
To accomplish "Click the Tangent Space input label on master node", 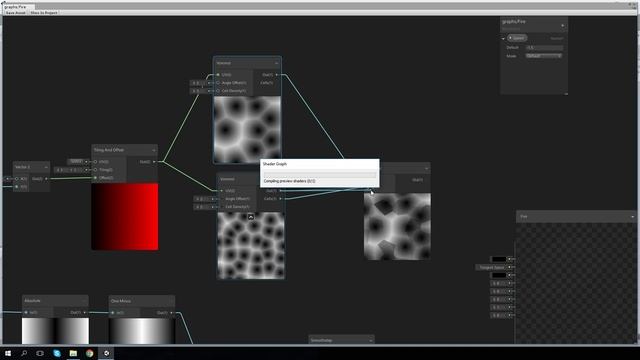I will (492, 267).
